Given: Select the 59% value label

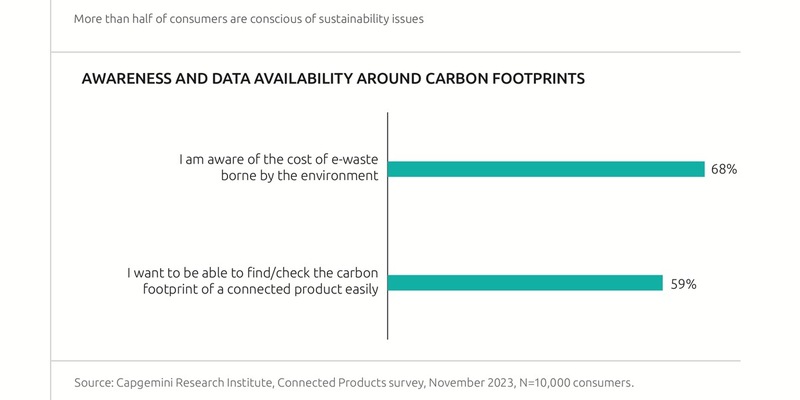Looking at the screenshot, I should coord(683,283).
